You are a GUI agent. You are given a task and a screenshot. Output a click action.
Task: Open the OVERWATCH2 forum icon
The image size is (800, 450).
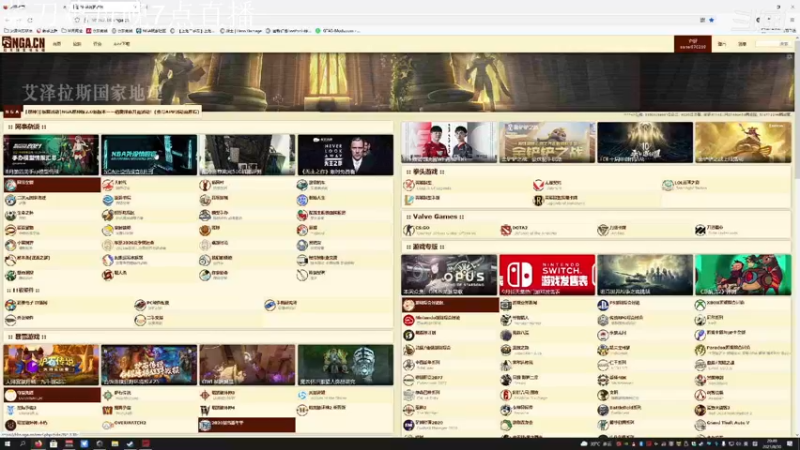pyautogui.click(x=107, y=424)
